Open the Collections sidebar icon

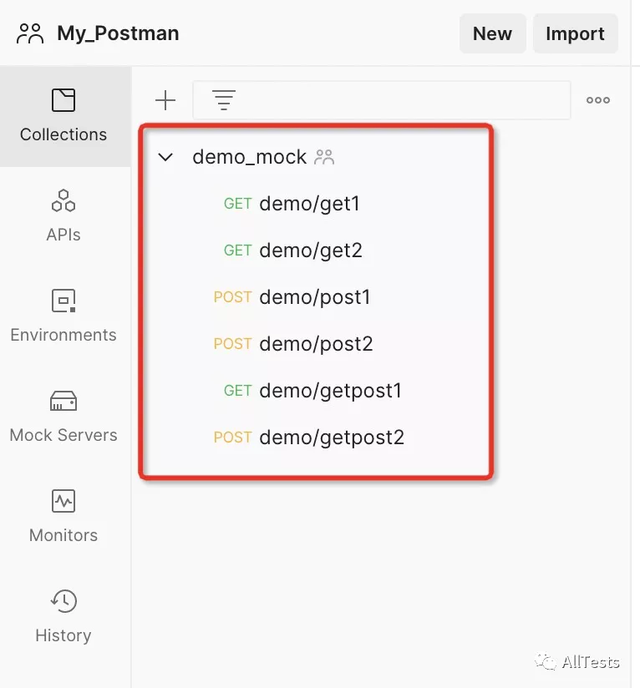pyautogui.click(x=64, y=100)
